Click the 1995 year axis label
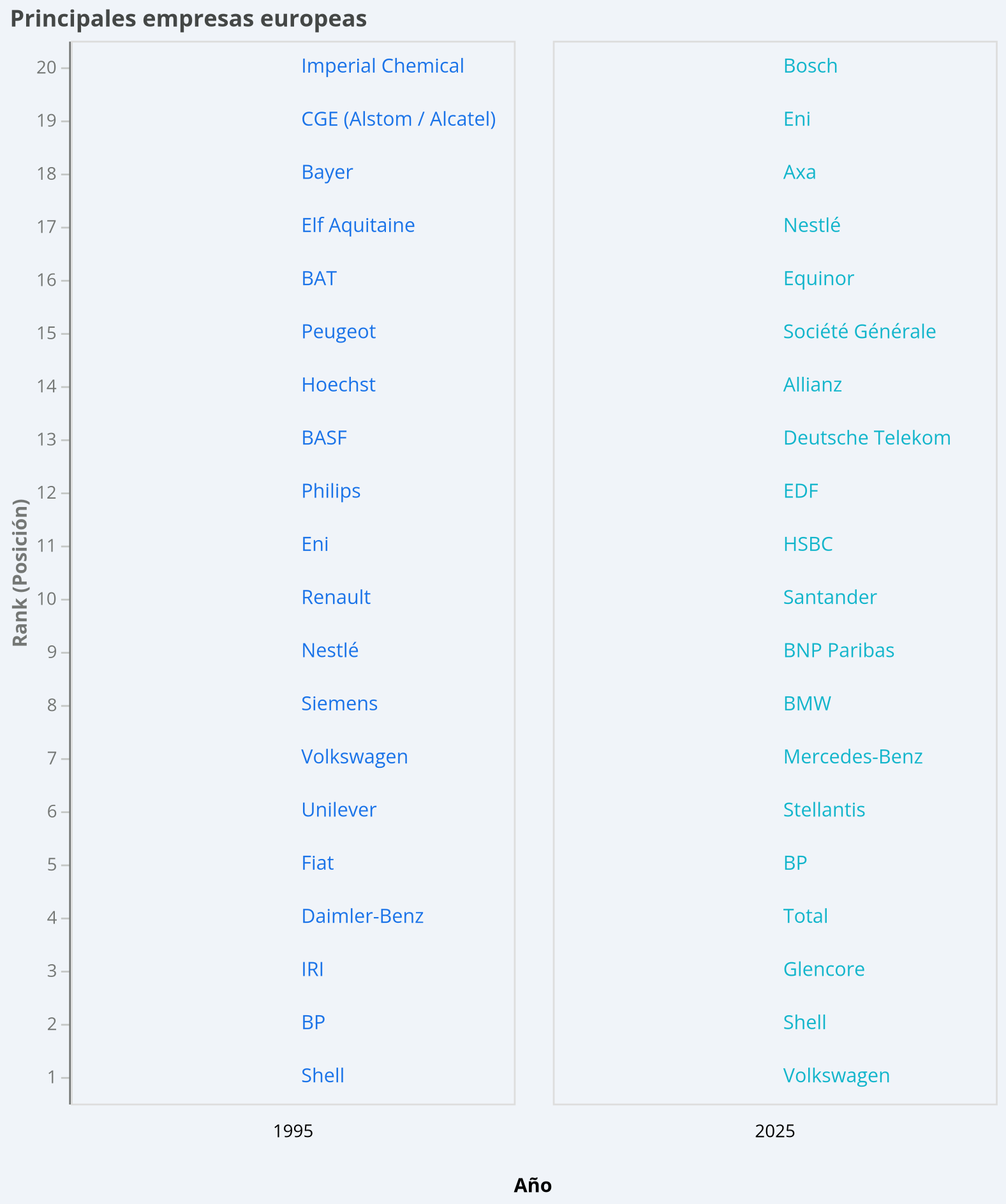The height and width of the screenshot is (1204, 1006). 293,1131
